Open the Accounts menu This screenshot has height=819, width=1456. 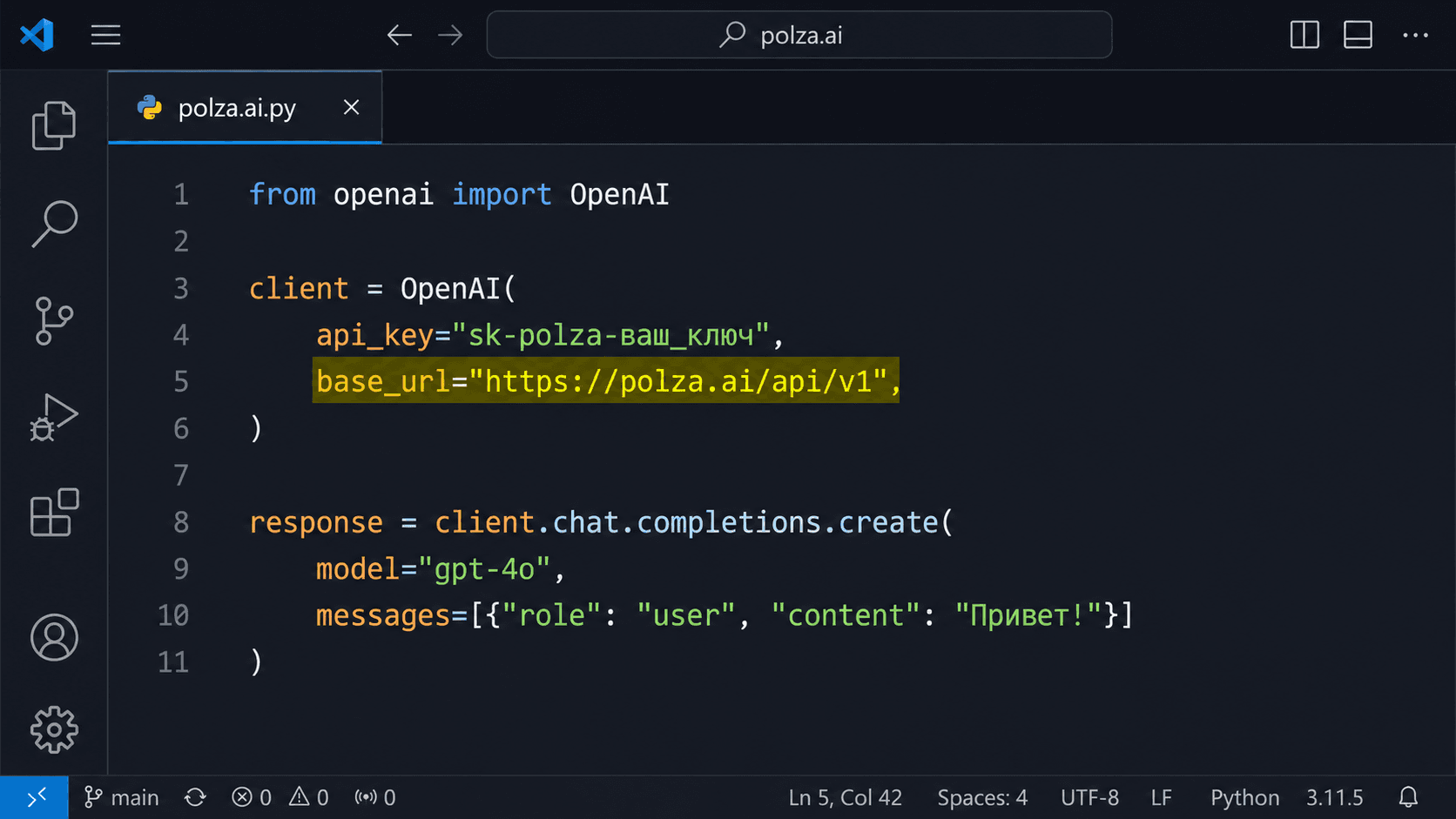tap(54, 637)
